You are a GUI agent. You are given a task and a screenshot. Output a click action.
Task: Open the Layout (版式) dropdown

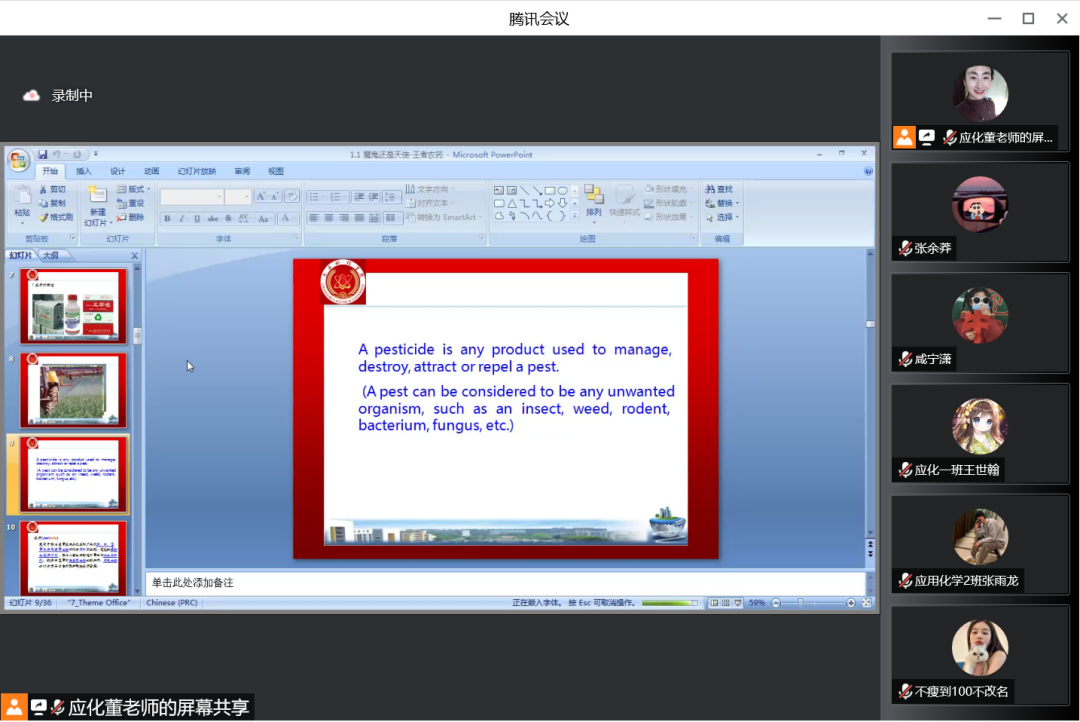(134, 189)
